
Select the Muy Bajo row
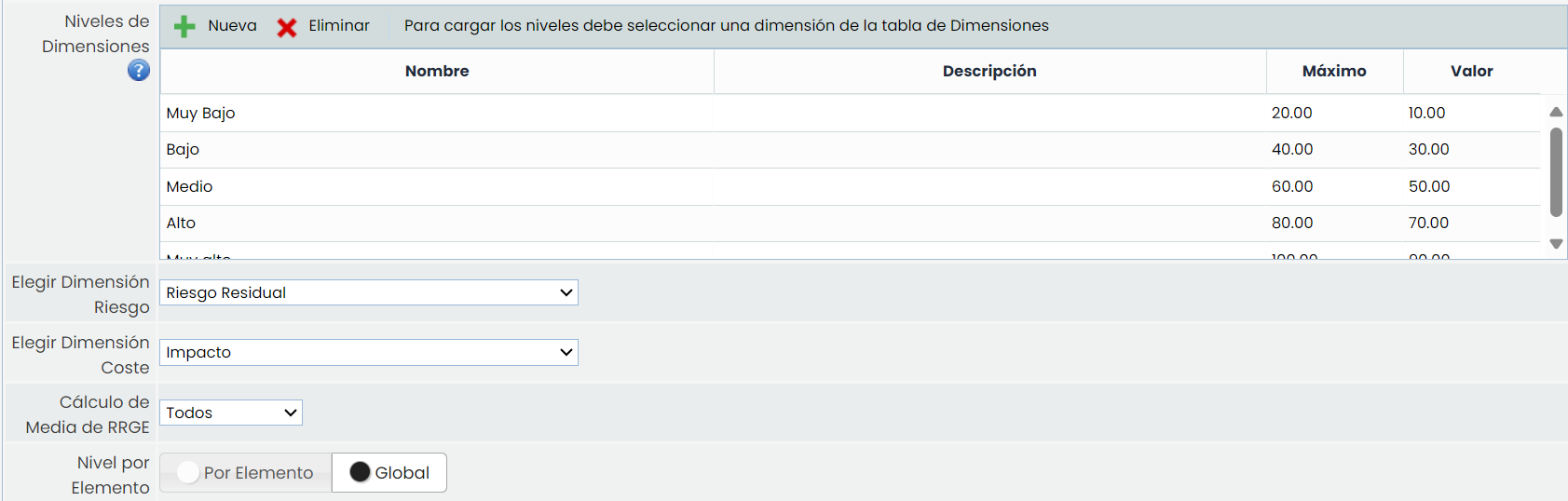pos(201,113)
